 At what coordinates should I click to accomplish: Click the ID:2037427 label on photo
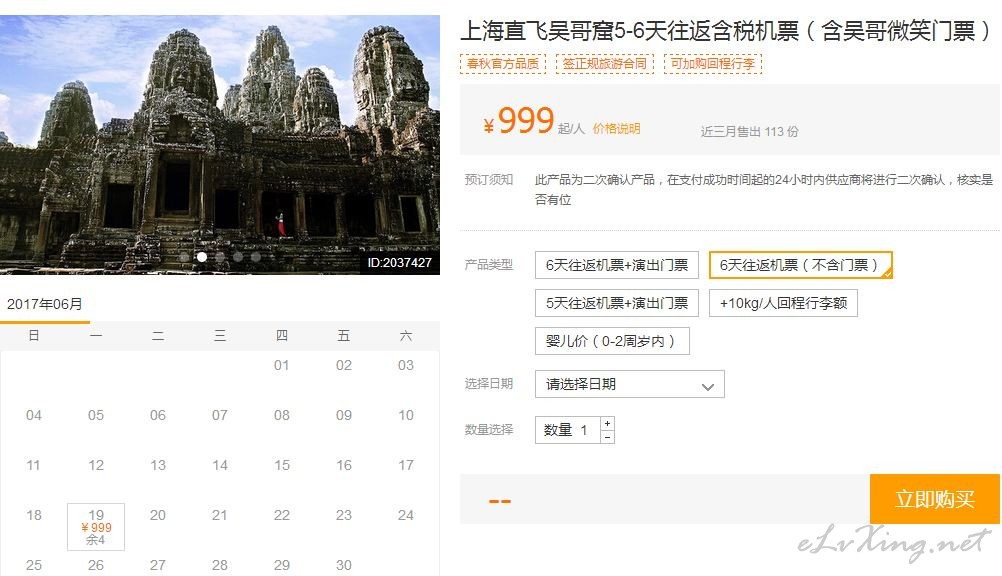point(399,263)
